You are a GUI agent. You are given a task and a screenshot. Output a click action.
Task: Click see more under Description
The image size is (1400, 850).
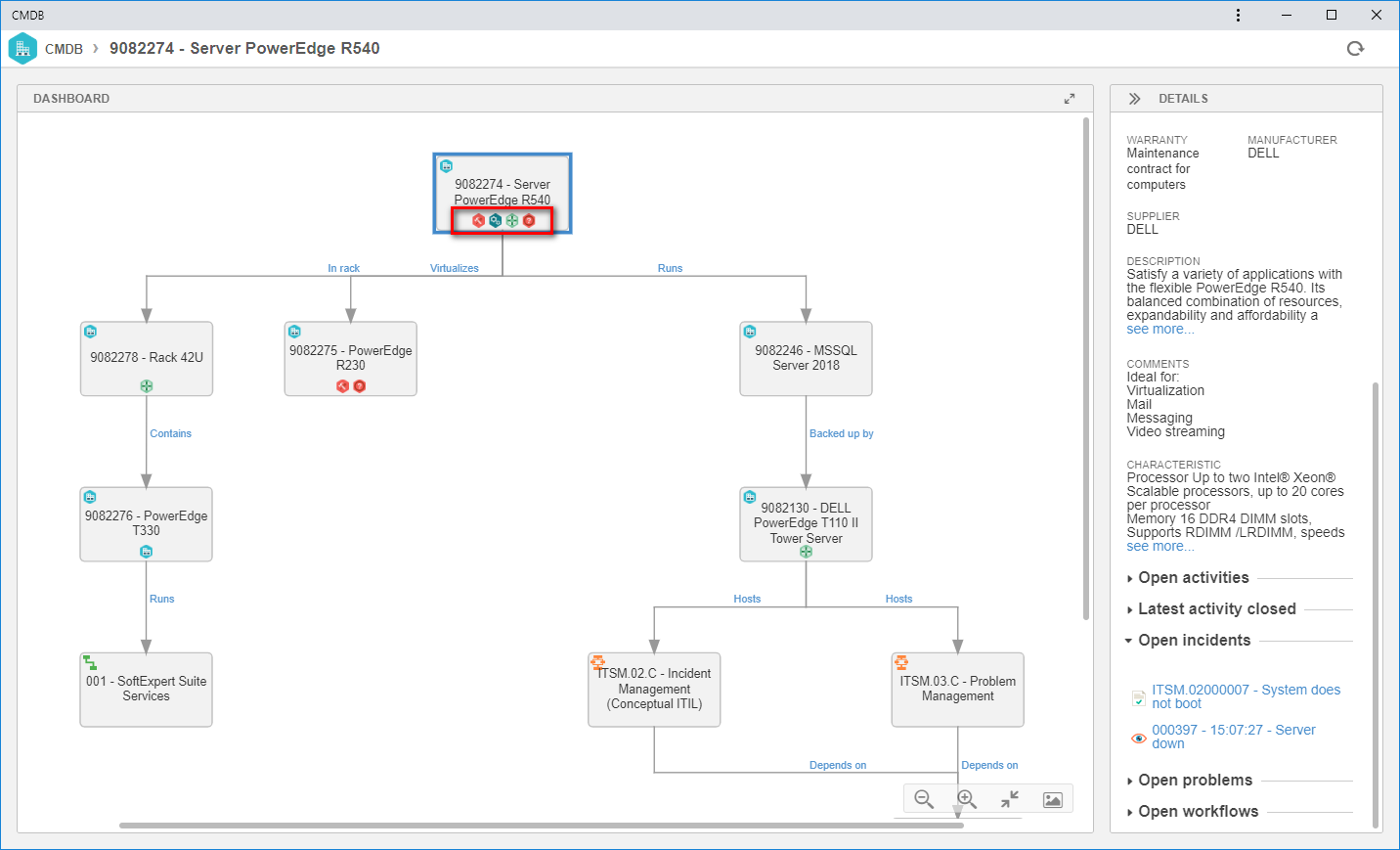pos(1159,330)
